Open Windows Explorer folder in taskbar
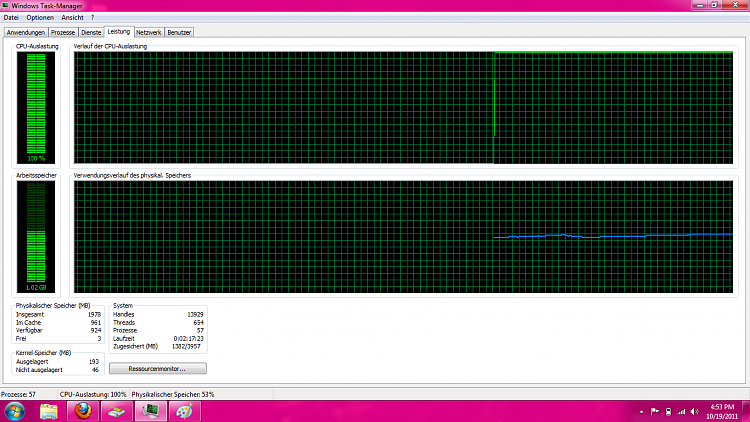 pyautogui.click(x=48, y=411)
